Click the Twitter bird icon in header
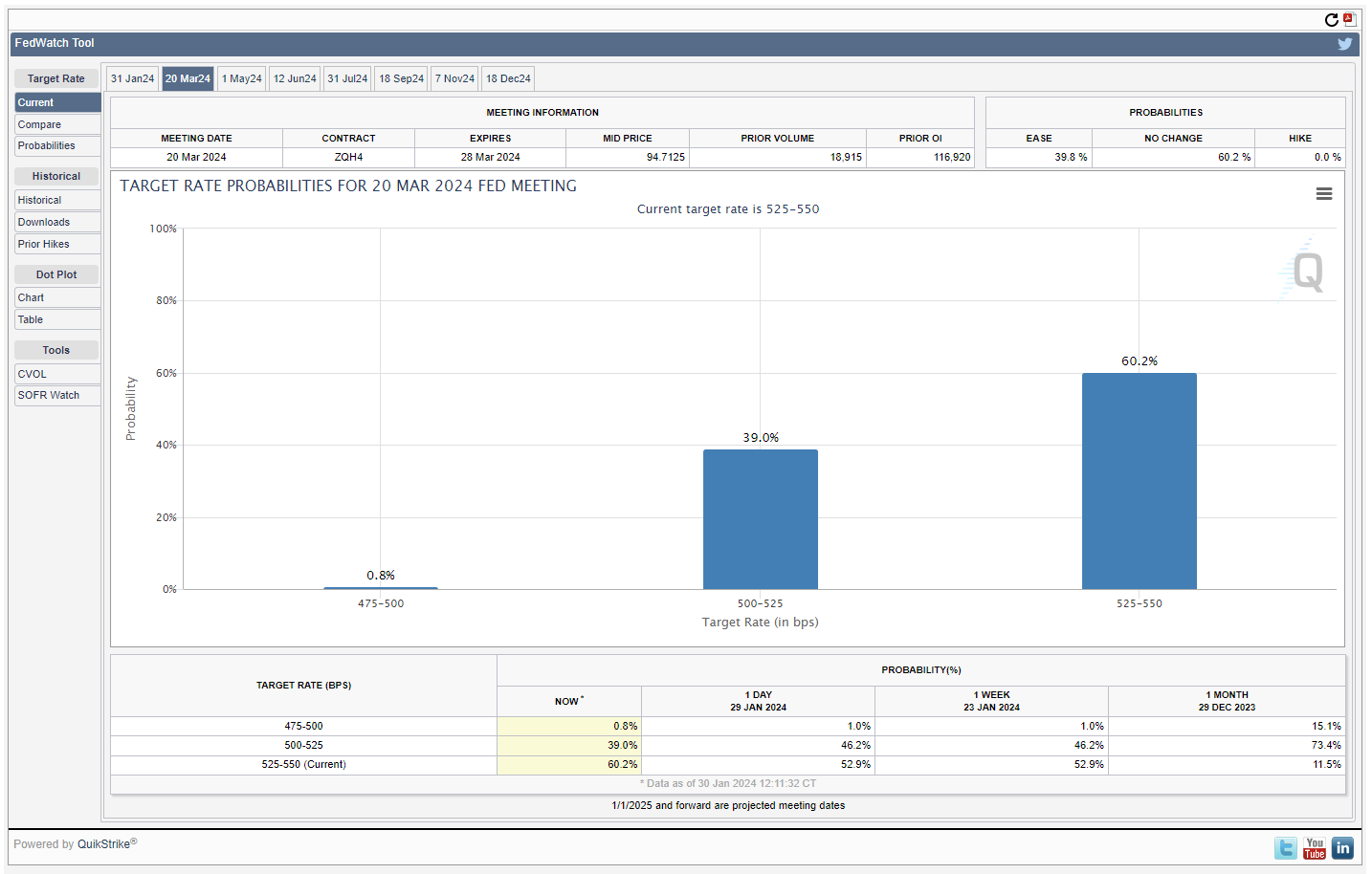Image resolution: width=1372 pixels, height=874 pixels. coord(1344,44)
